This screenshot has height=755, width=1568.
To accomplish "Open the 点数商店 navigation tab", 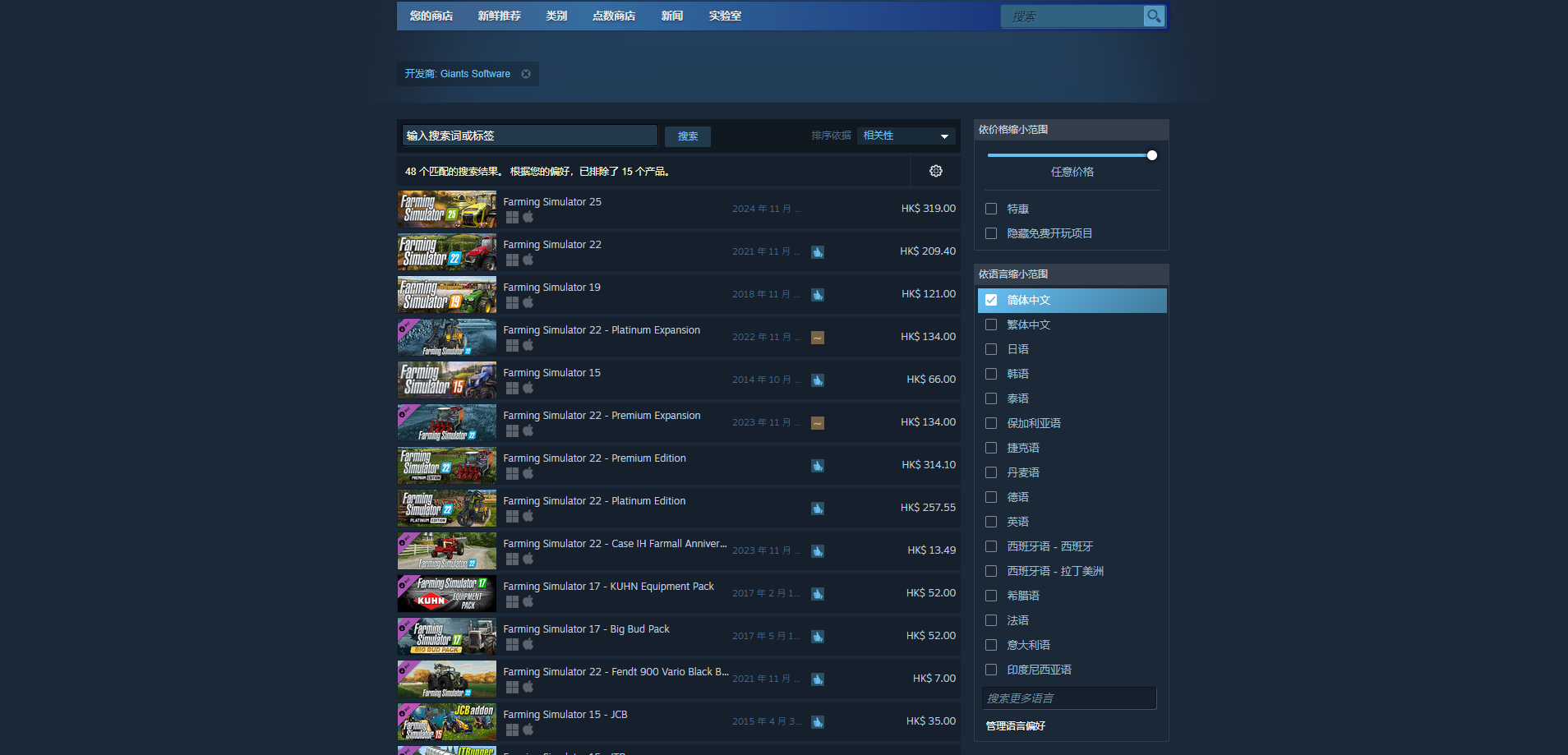I will [x=614, y=16].
